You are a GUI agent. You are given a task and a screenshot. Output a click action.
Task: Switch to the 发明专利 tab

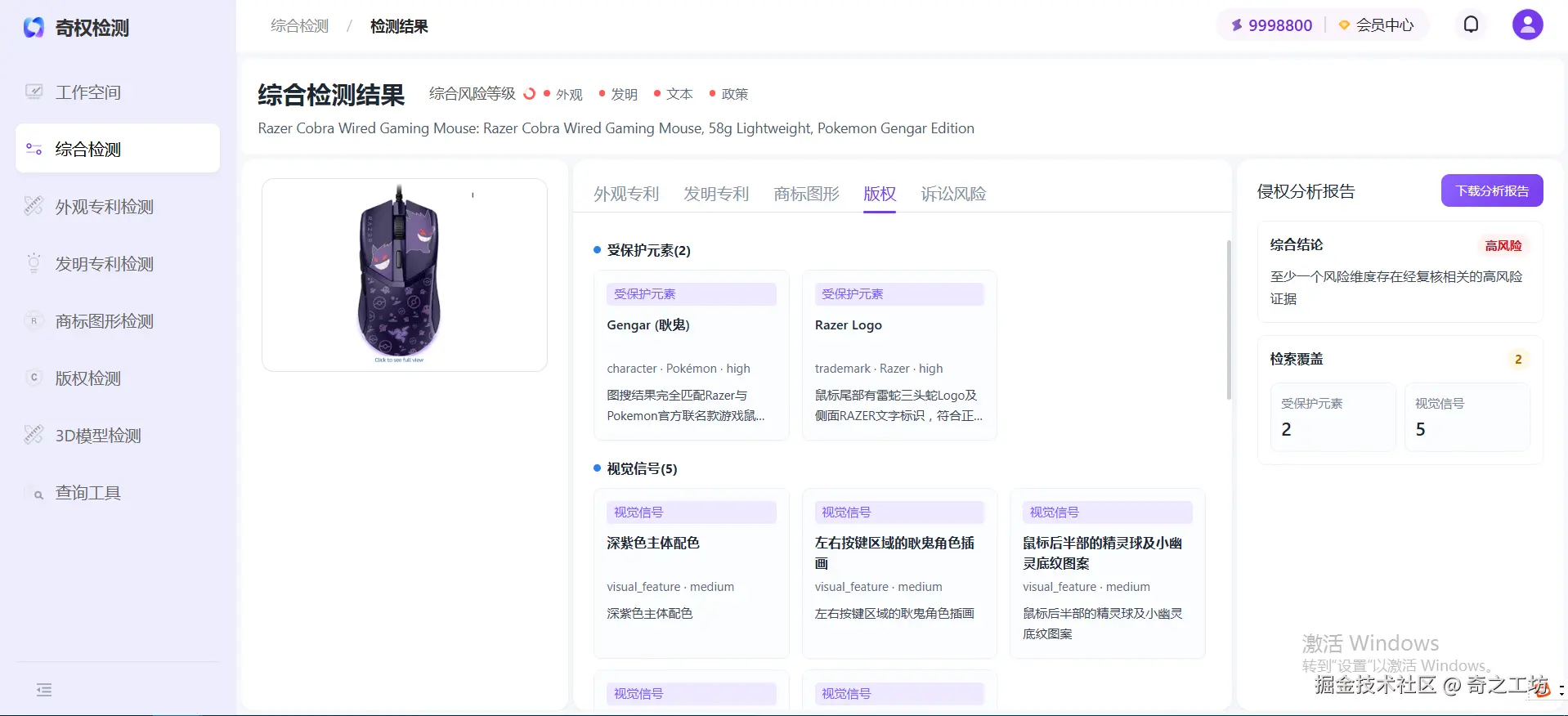click(x=716, y=194)
